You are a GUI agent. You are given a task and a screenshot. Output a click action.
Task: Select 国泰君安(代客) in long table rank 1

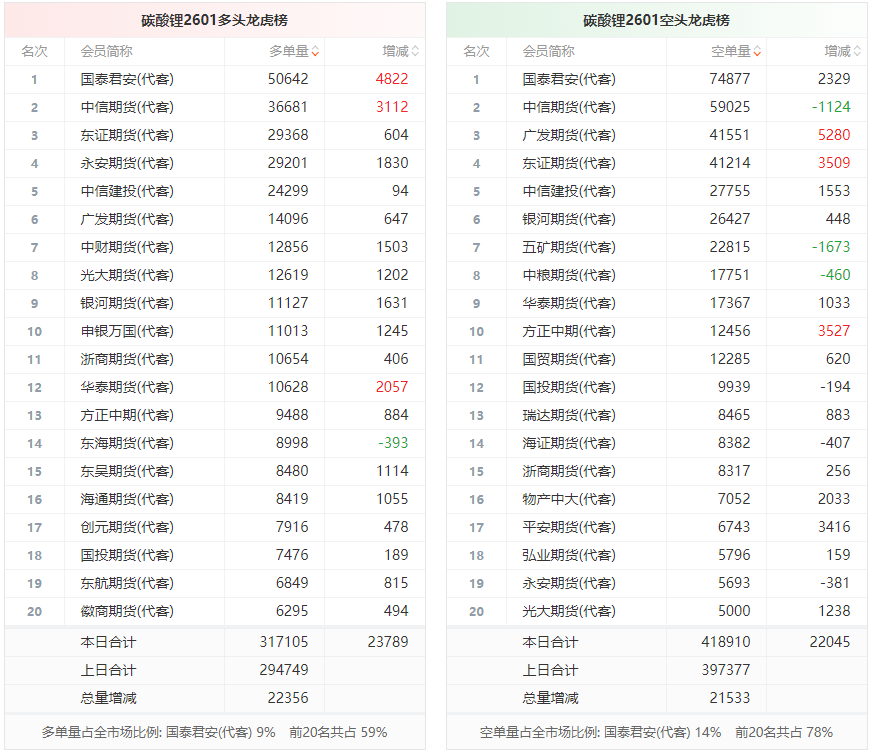click(127, 79)
